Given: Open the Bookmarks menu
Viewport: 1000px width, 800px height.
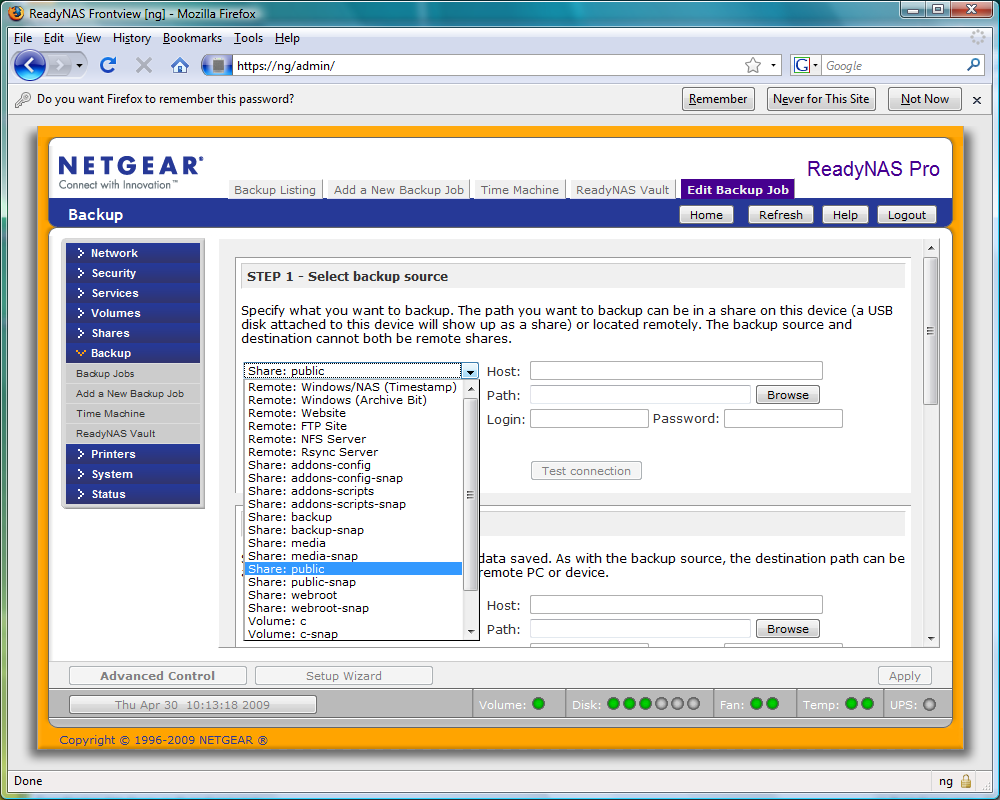Looking at the screenshot, I should (x=192, y=38).
